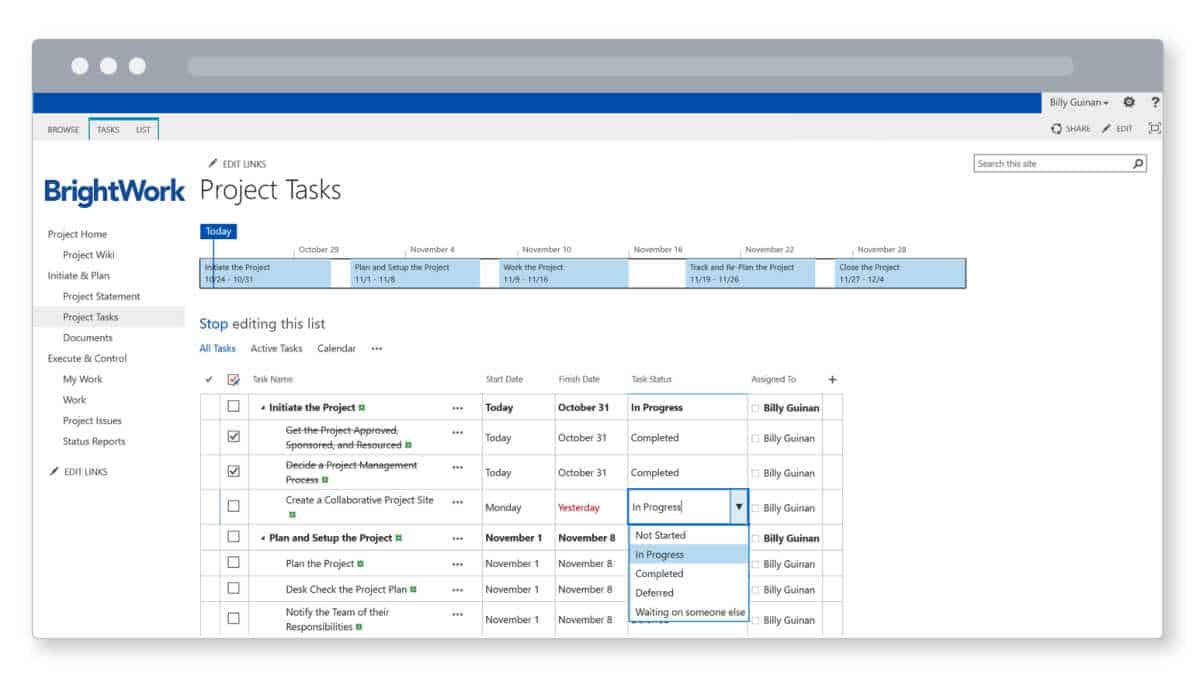1200x678 pixels.
Task: Open ellipsis menu for Plan the Project
Action: [457, 564]
